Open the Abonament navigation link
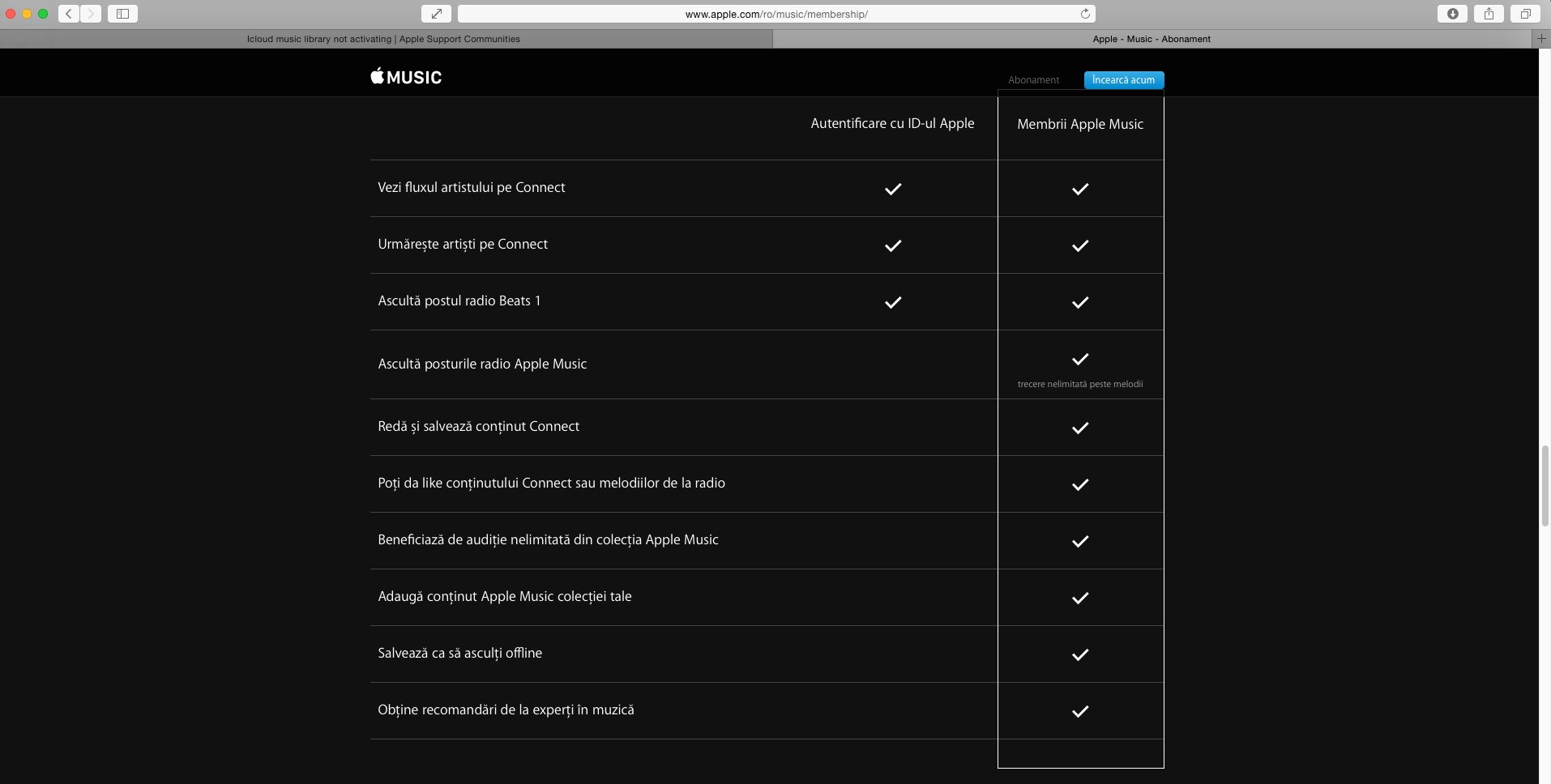 1033,80
